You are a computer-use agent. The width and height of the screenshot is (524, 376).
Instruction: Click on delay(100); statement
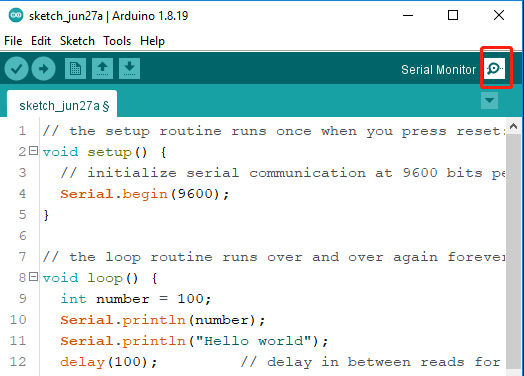pos(108,362)
